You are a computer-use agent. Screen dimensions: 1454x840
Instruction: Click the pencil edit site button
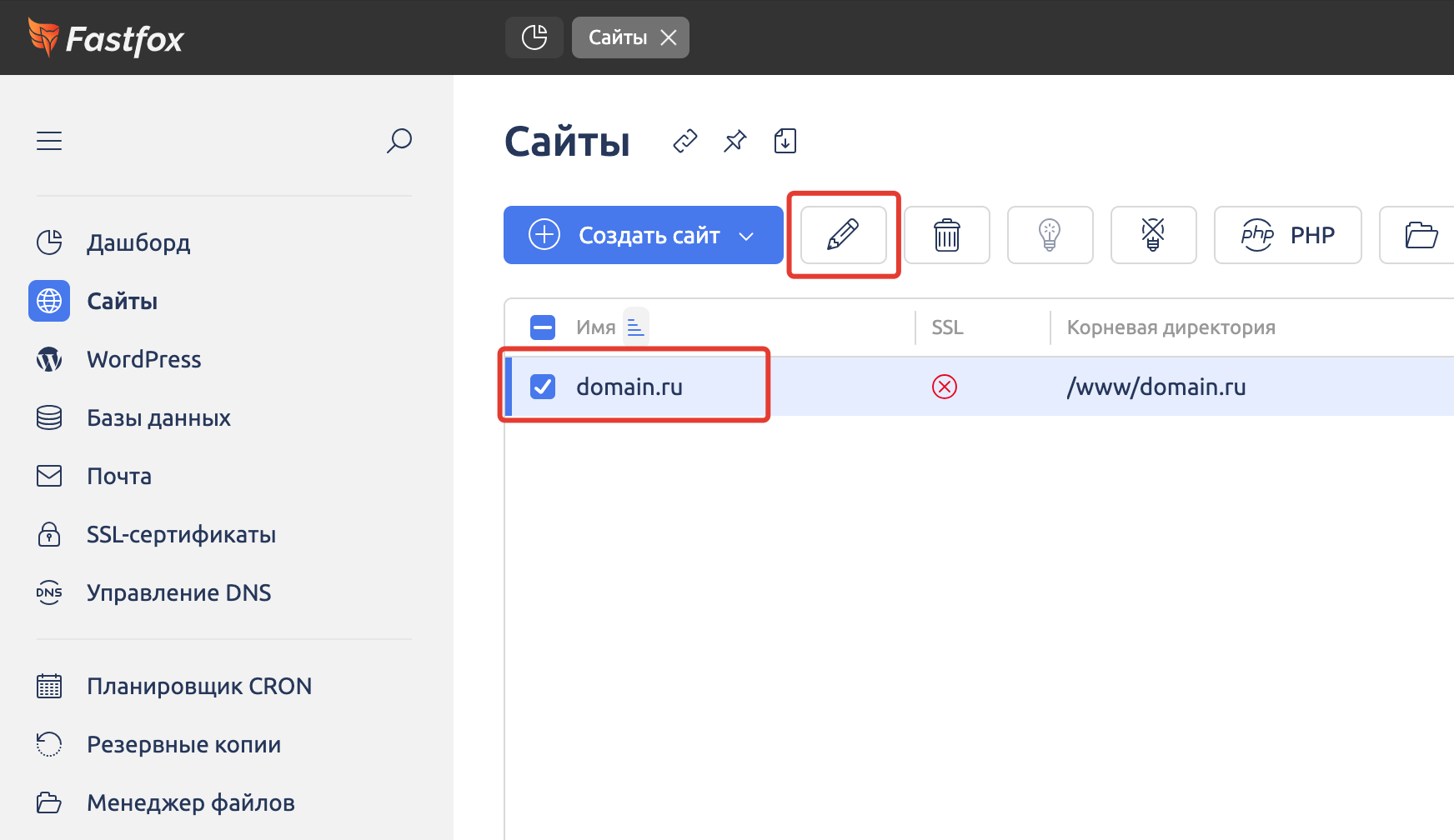843,235
